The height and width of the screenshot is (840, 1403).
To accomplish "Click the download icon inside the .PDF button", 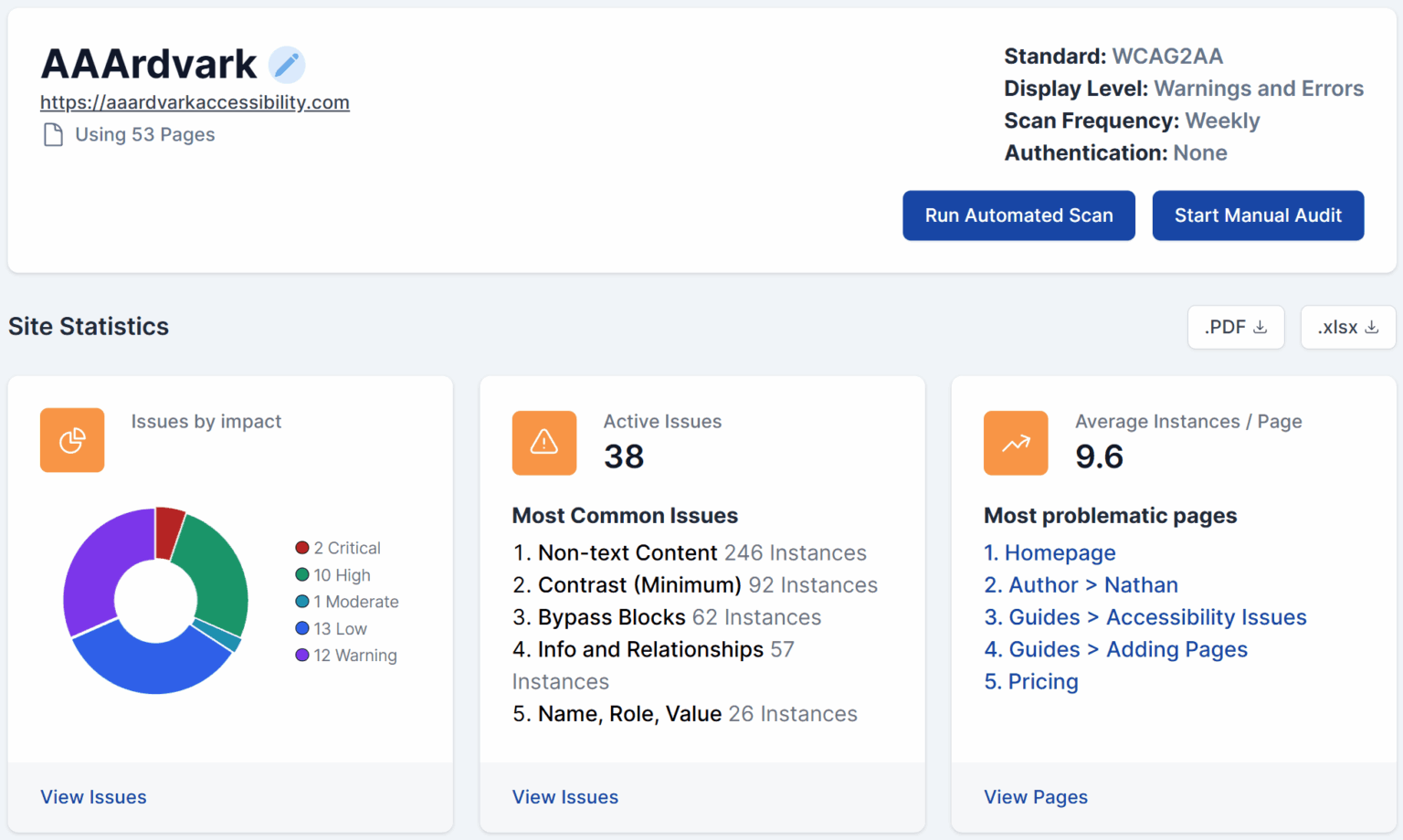I will (1261, 327).
